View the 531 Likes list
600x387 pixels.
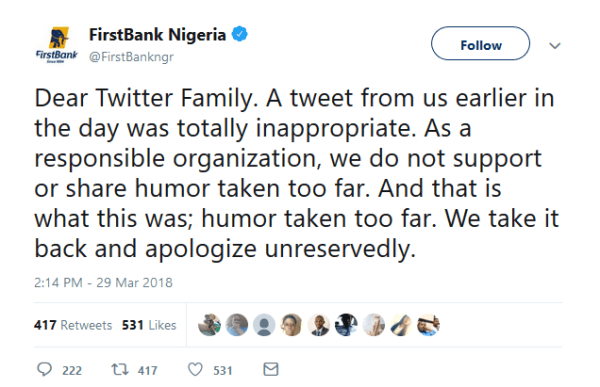coord(149,325)
